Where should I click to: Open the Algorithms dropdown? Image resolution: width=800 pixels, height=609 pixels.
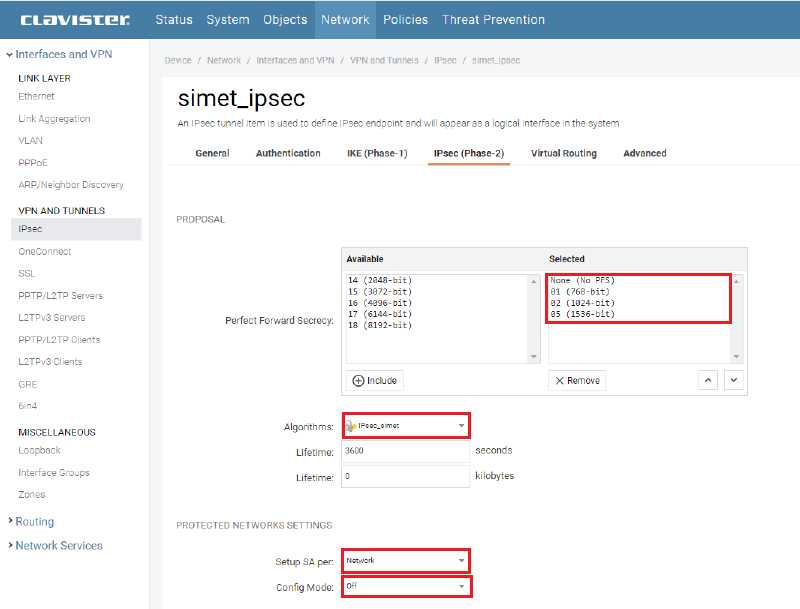coord(406,426)
